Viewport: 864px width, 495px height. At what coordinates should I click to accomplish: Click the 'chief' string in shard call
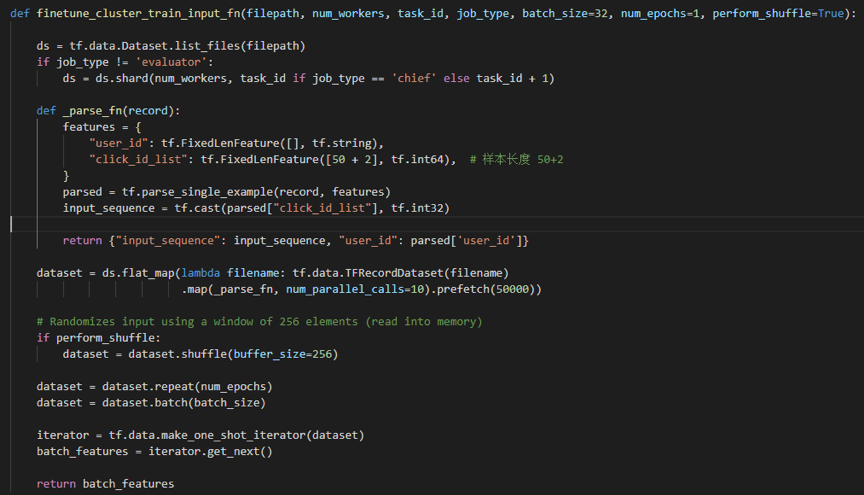tap(414, 78)
